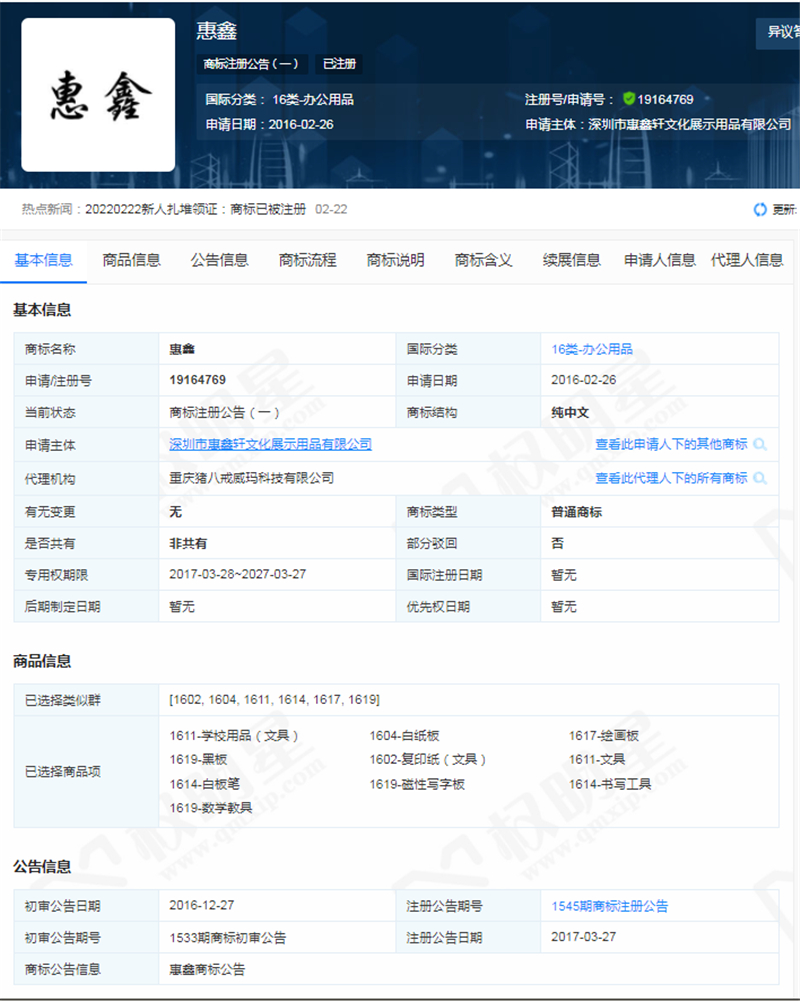This screenshot has width=800, height=1001.
Task: Click the similar groups list [1602, 1604...]
Action: (275, 700)
